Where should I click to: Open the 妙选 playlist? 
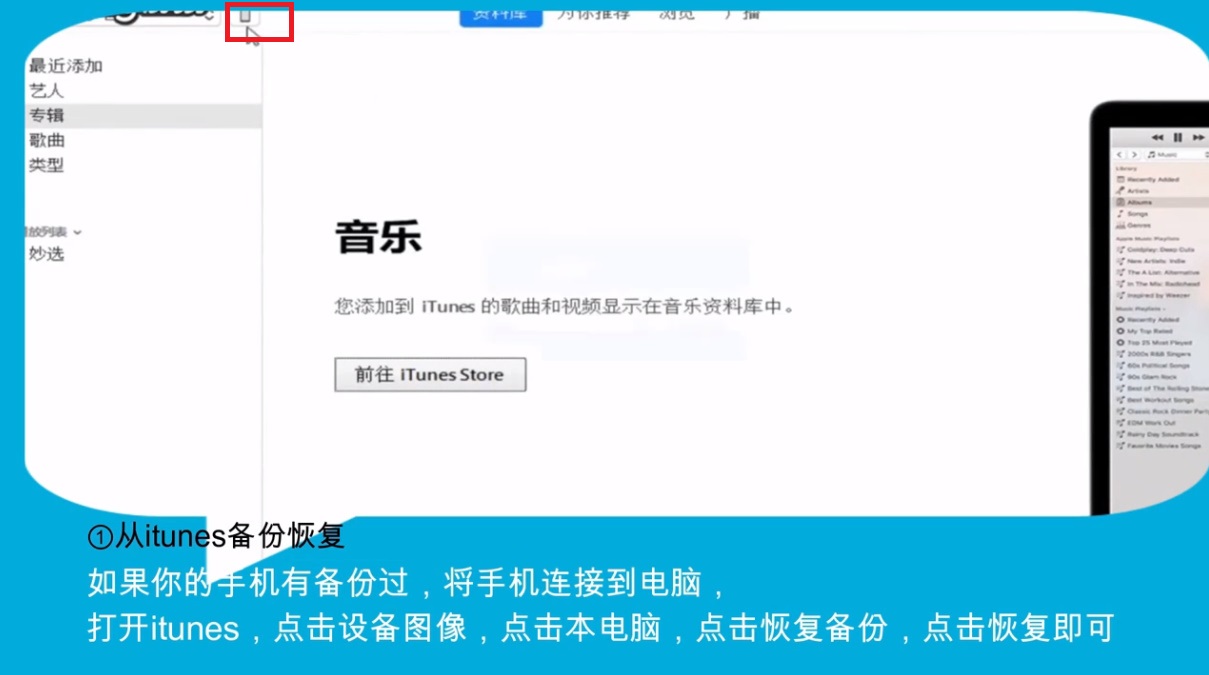click(46, 254)
